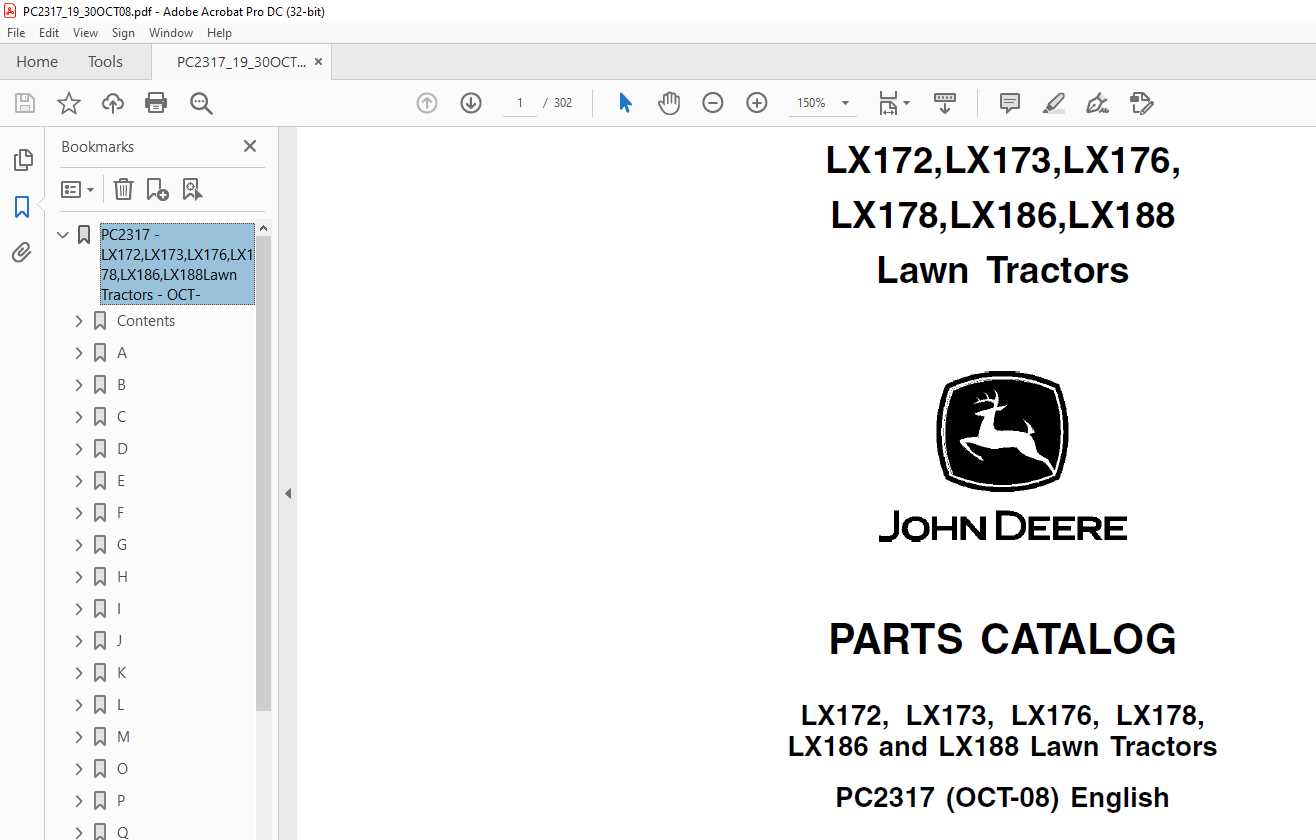Screen dimensions: 1316x840
Task: Find current bookmark icon
Action: pyautogui.click(x=192, y=189)
